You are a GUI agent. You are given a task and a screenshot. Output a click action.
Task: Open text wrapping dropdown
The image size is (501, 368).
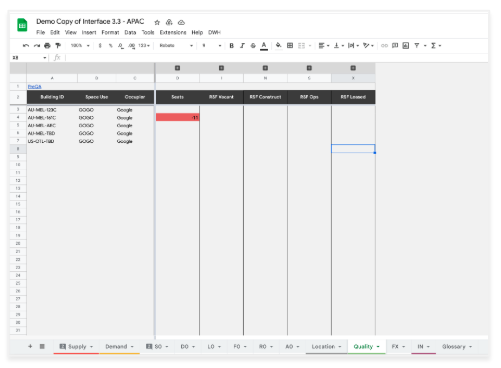click(353, 46)
